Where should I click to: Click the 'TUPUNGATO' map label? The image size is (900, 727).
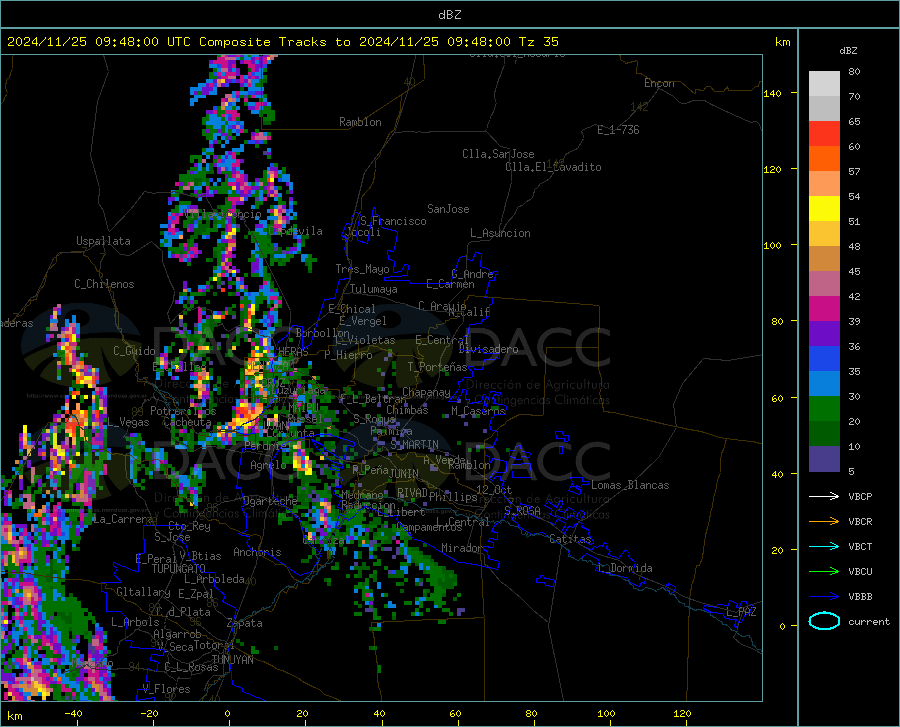point(179,569)
